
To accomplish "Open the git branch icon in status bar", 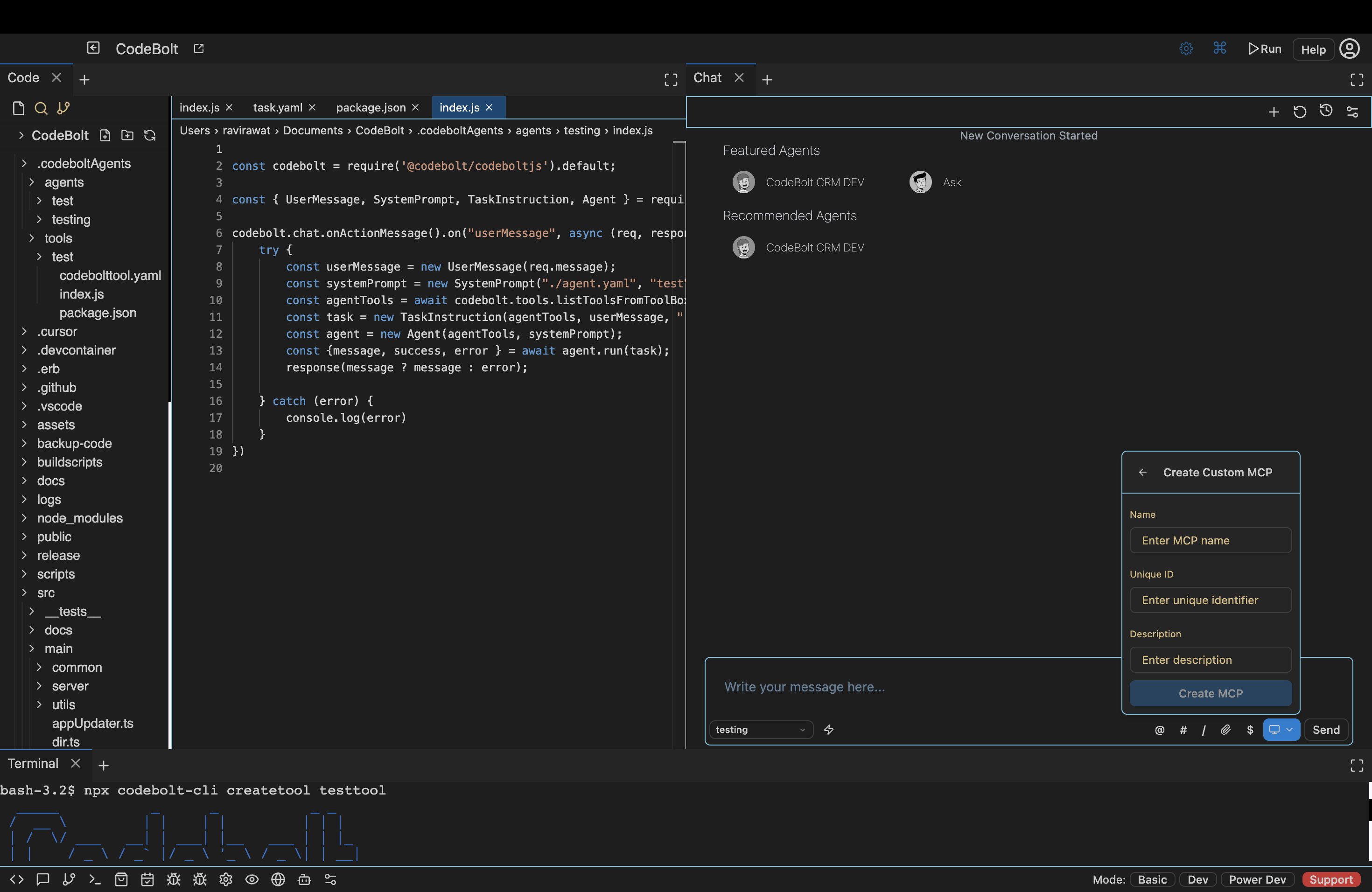I will [x=69, y=879].
